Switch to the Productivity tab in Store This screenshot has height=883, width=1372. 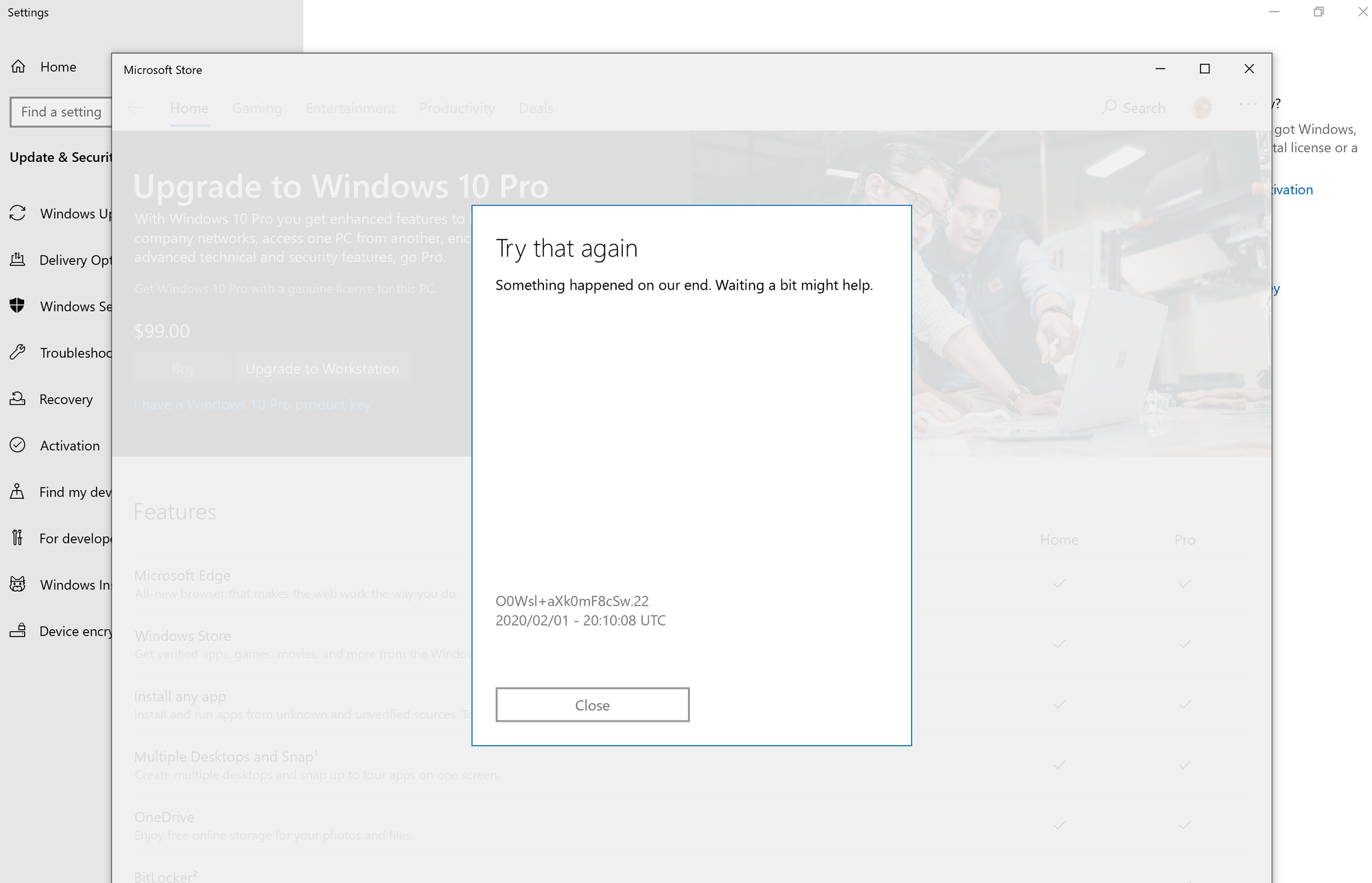pos(457,108)
